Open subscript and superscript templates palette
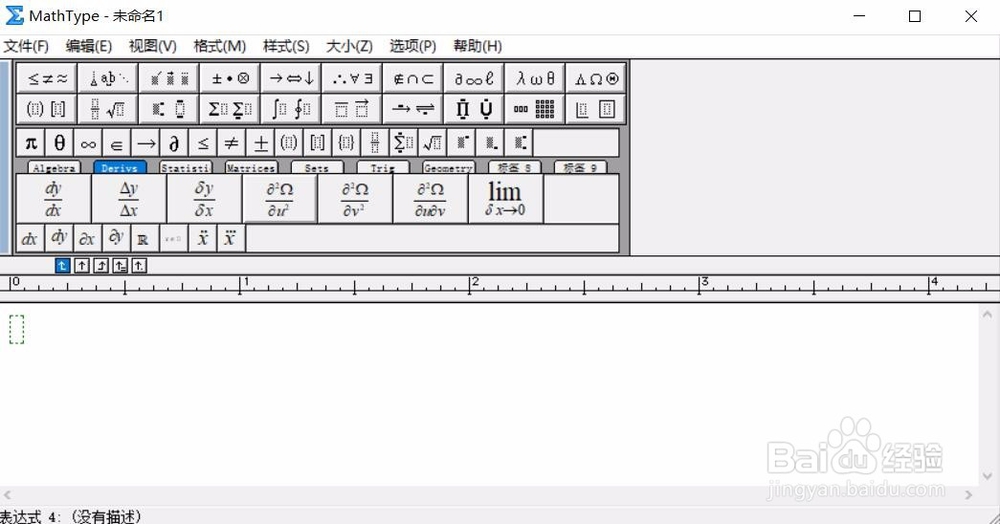 168,109
